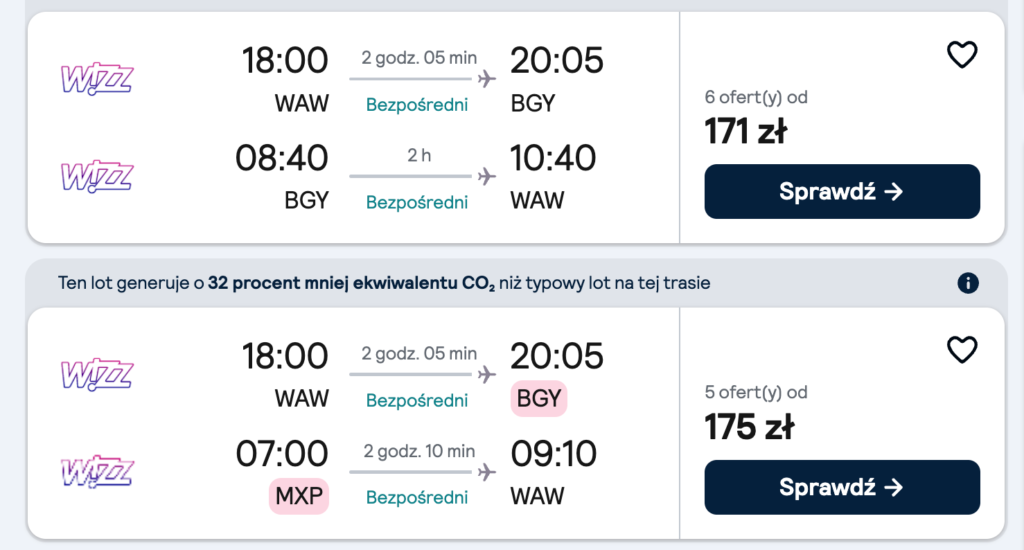Screen dimensions: 1024x550
Task: Click Bezpośredni label under 2 h flight
Action: (x=417, y=202)
